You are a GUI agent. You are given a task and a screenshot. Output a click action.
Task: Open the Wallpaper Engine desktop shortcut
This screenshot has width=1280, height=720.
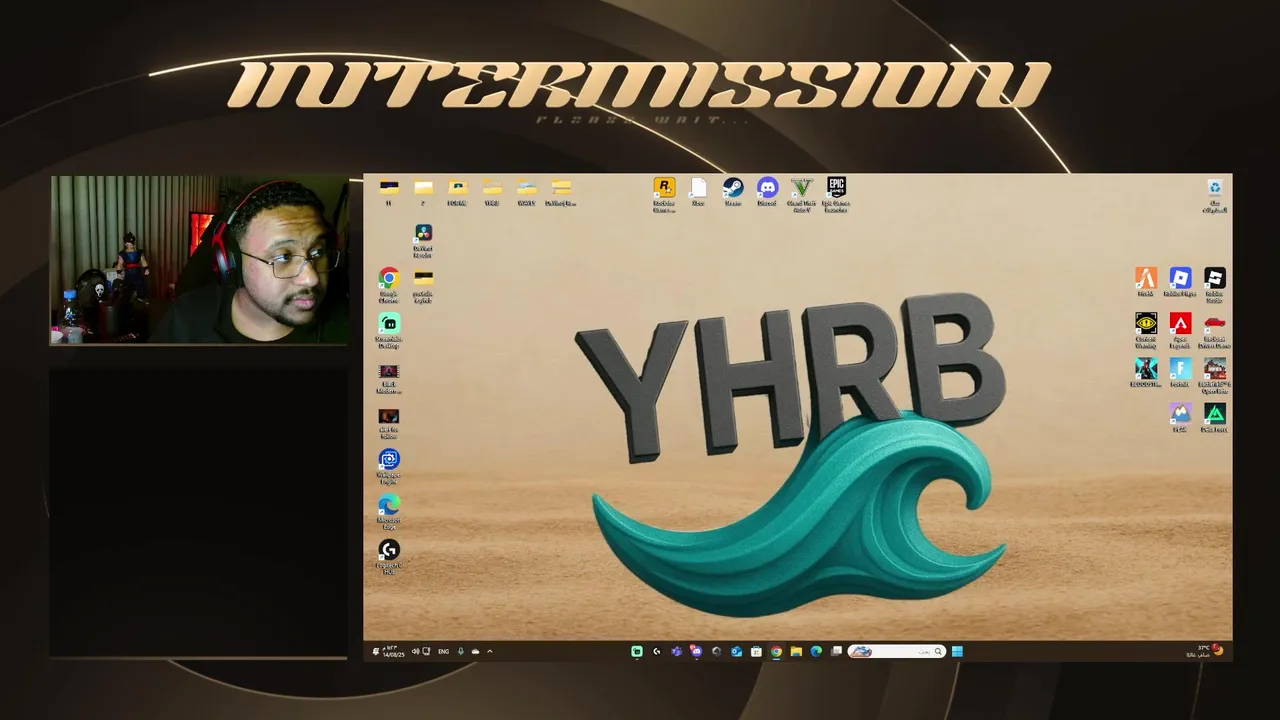pyautogui.click(x=389, y=466)
